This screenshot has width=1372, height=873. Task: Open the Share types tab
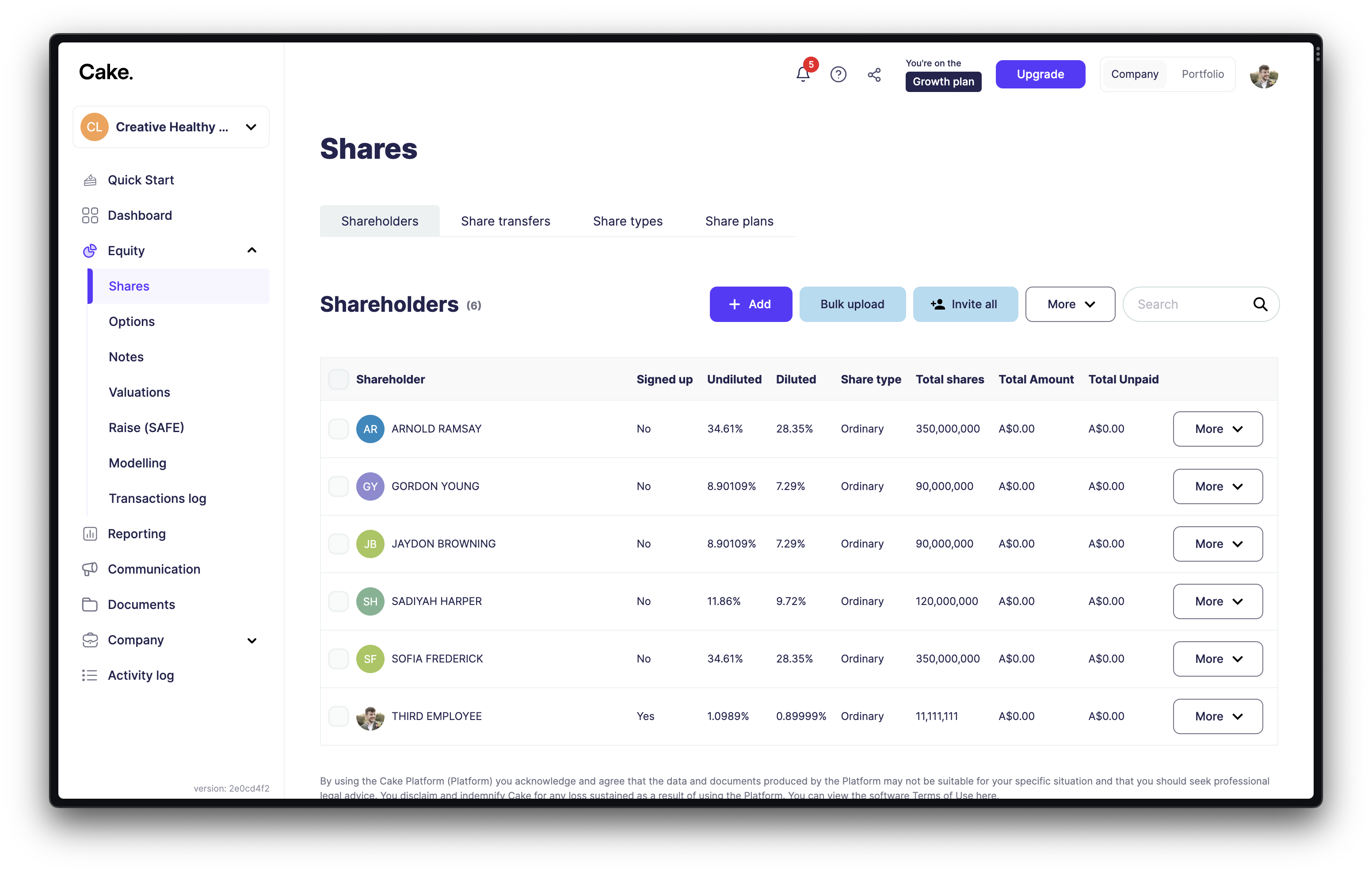click(x=627, y=221)
